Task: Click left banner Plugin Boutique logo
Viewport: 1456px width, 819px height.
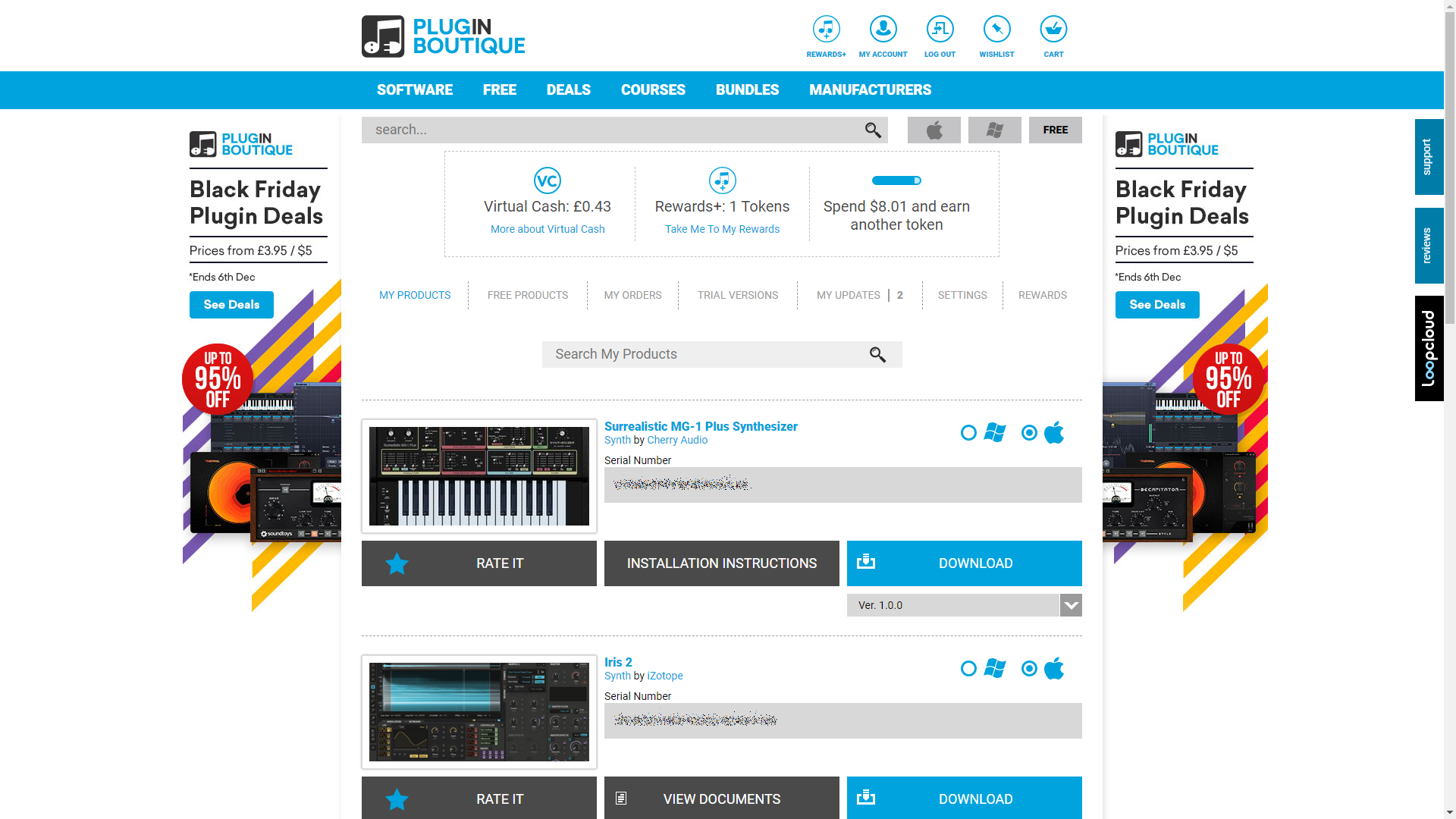Action: coord(241,144)
